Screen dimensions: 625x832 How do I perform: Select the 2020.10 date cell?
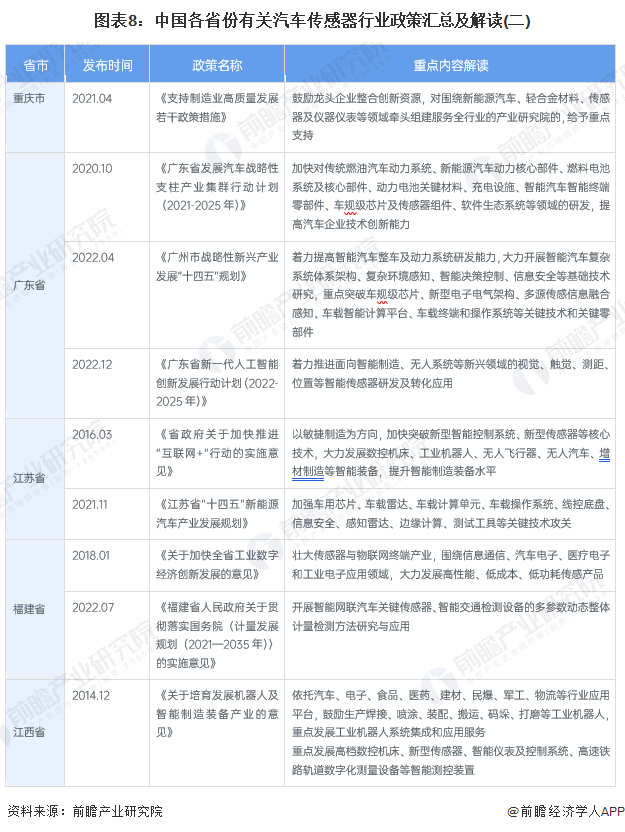click(x=93, y=168)
